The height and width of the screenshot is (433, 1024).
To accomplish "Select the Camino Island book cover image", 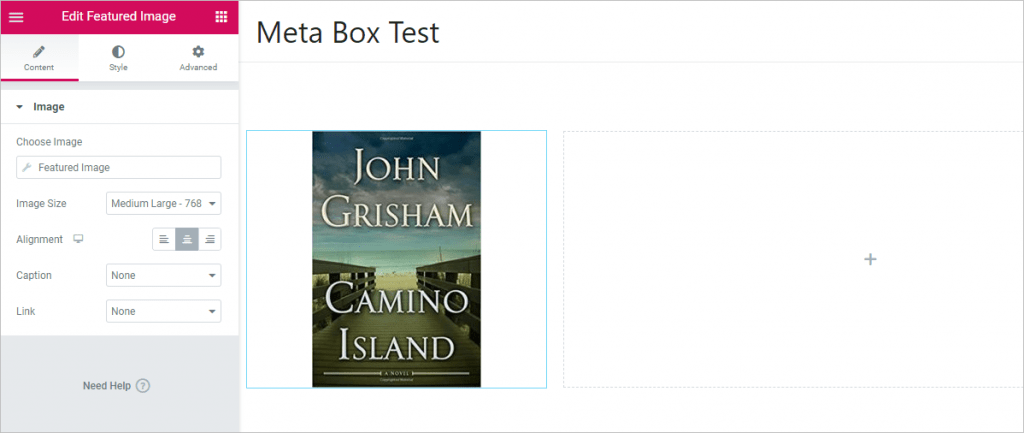I will coord(396,259).
